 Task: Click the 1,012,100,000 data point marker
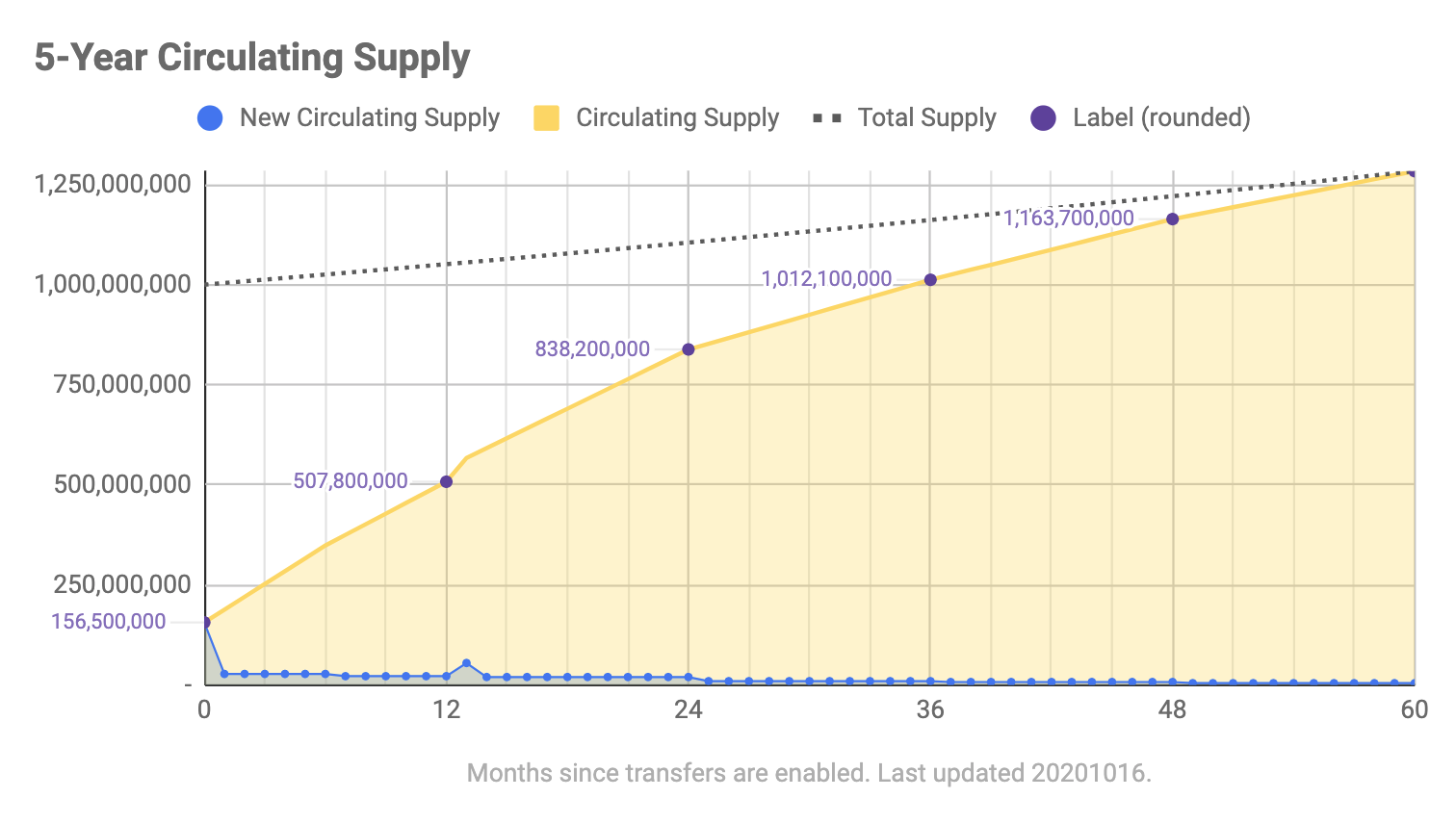tap(930, 280)
